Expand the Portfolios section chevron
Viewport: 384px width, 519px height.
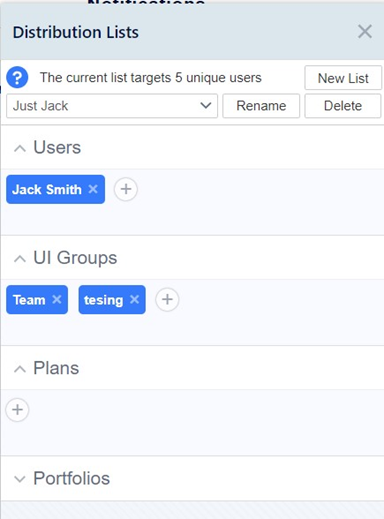click(20, 479)
